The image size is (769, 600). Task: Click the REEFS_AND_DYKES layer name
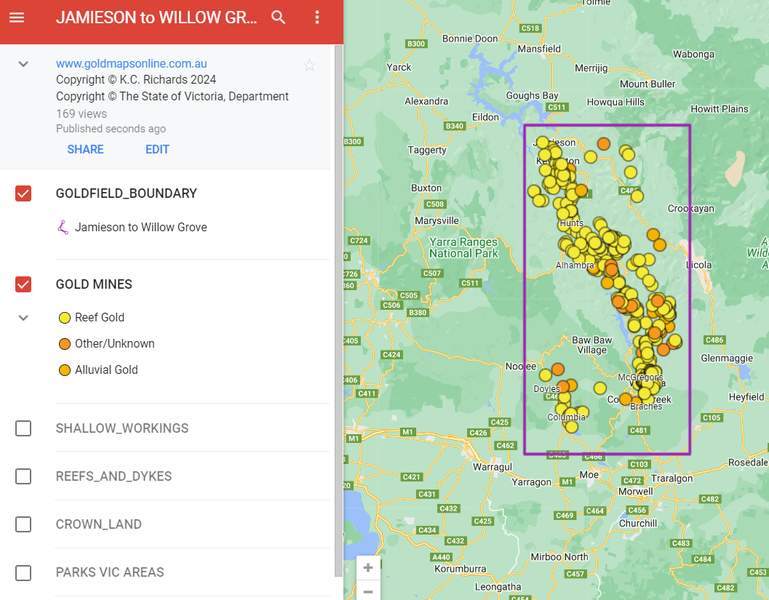(114, 476)
